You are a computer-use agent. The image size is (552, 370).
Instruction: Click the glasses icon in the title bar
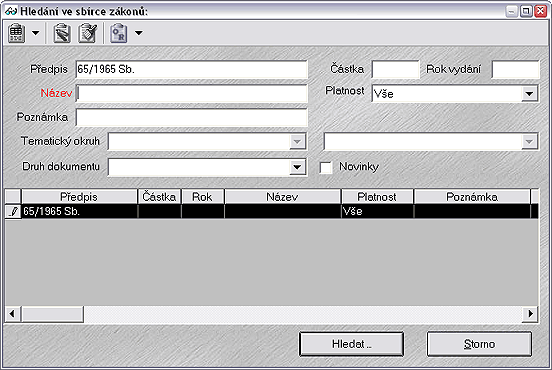11,11
